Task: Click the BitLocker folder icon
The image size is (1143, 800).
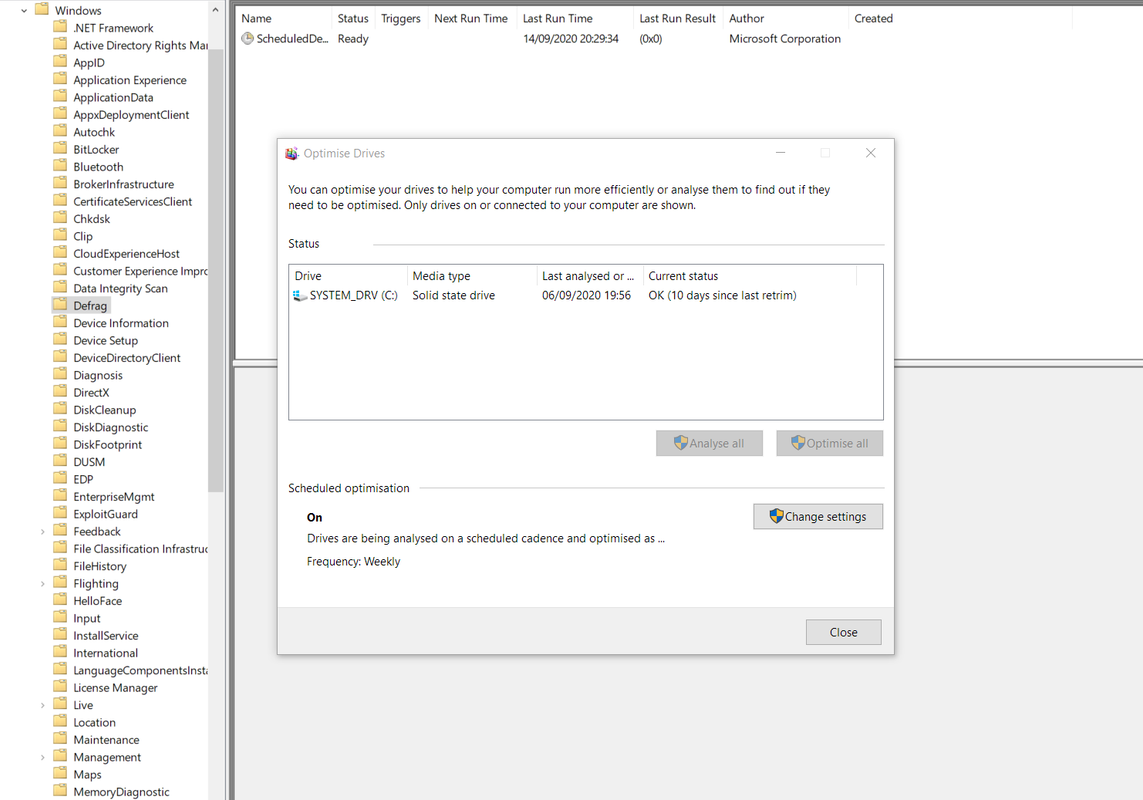Action: coord(61,149)
